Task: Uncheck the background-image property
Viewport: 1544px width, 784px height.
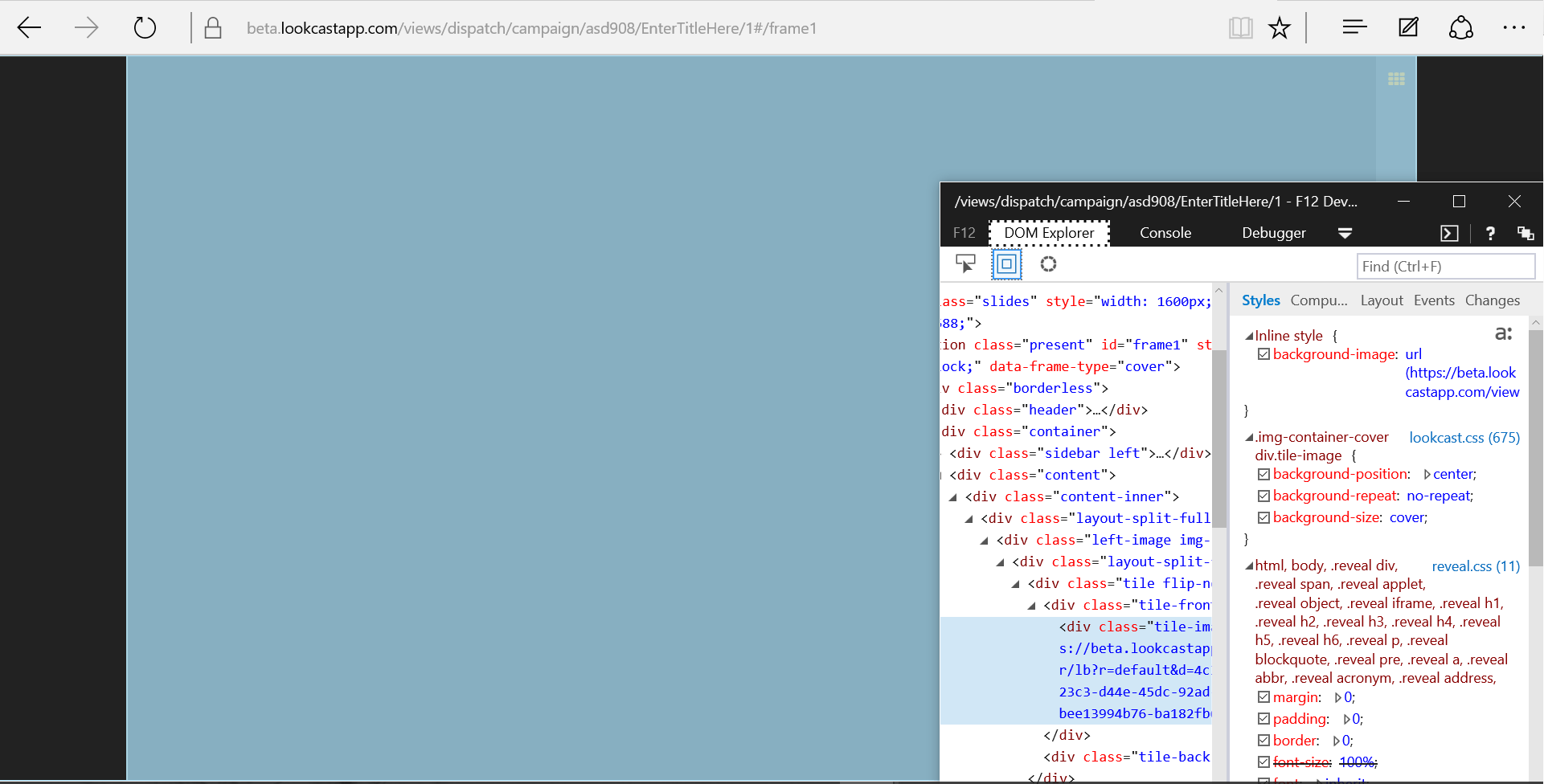Action: point(1263,354)
